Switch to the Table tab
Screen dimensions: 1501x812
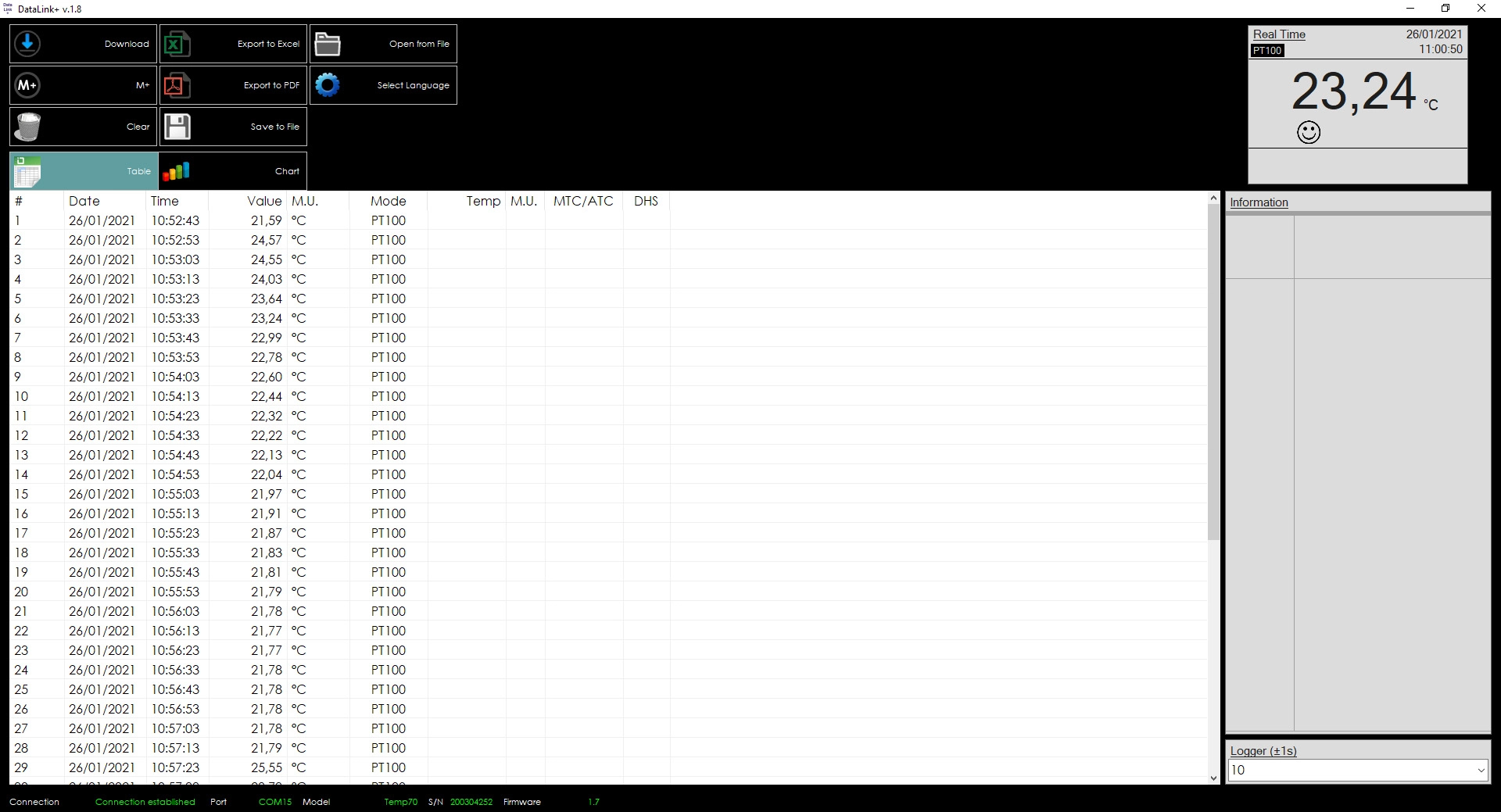84,171
